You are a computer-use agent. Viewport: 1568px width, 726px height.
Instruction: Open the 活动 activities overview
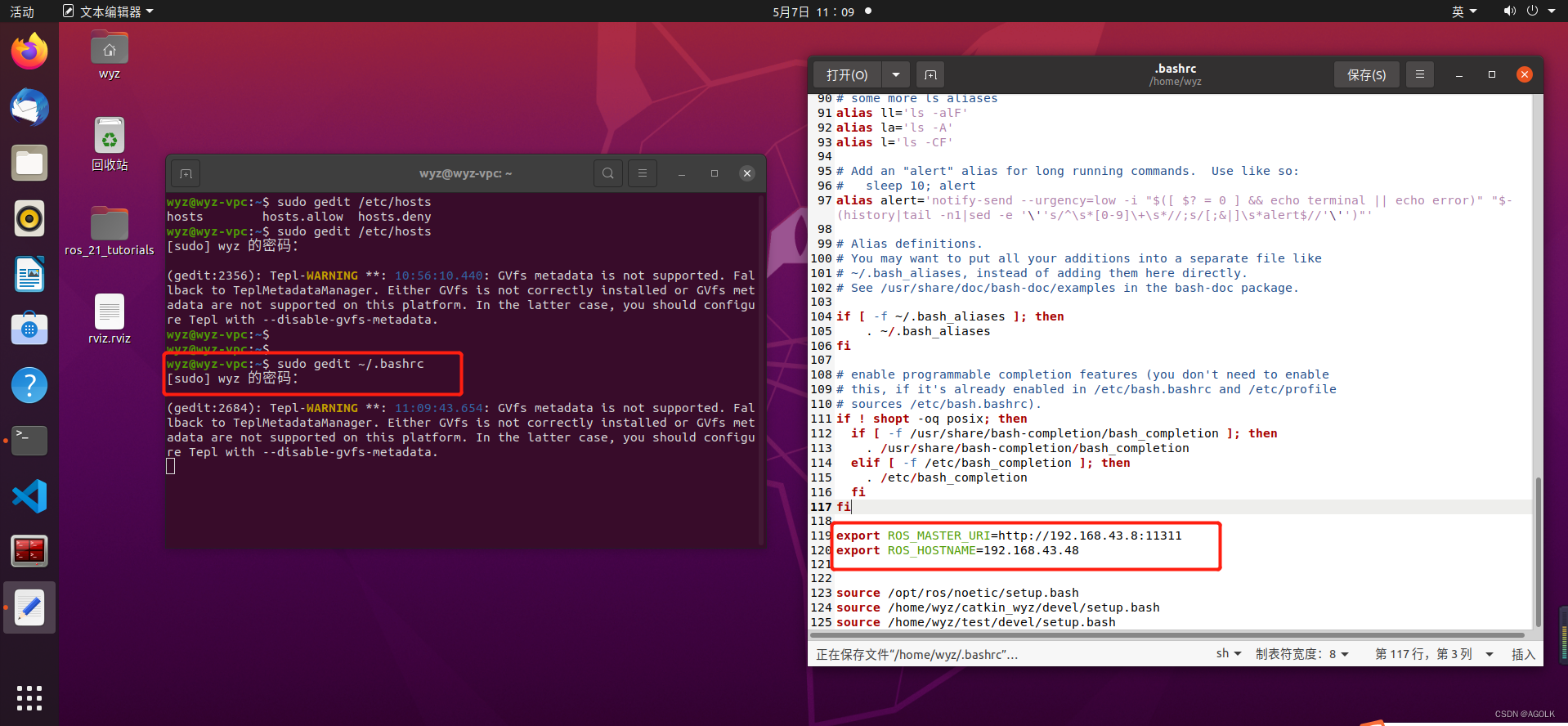click(x=22, y=11)
